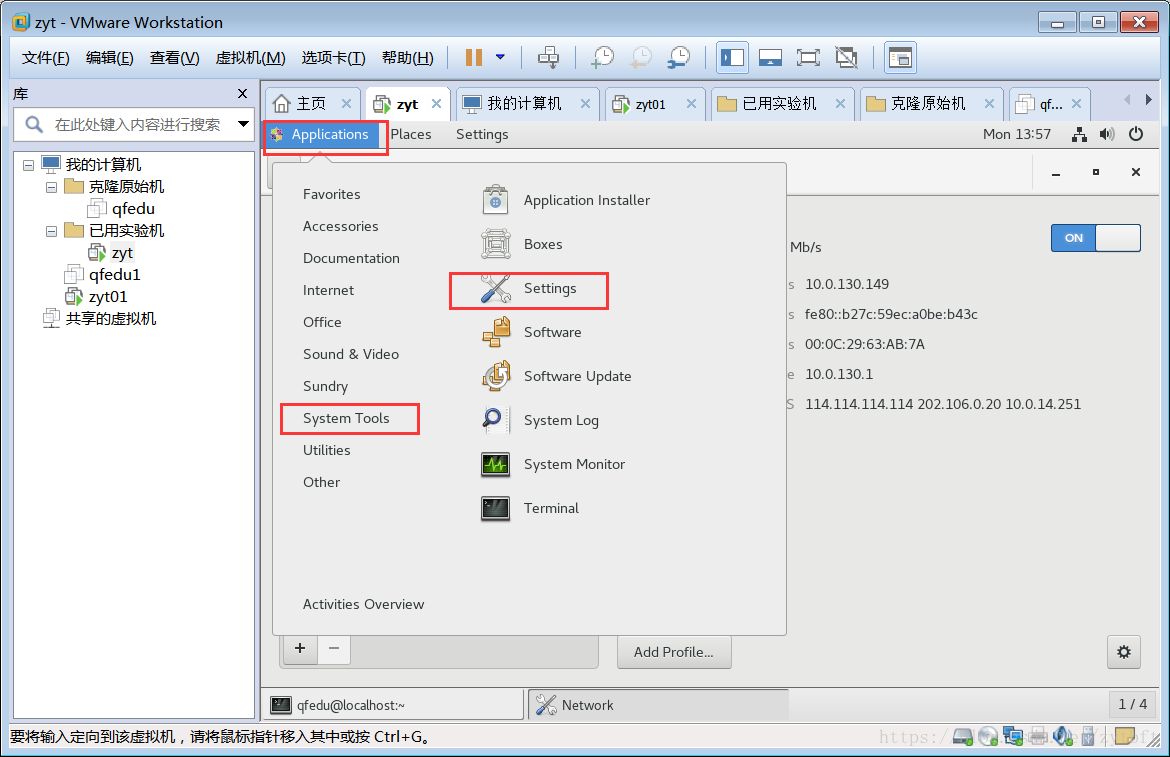Enter full screen mode icon
This screenshot has height=757, width=1170.
tap(808, 57)
